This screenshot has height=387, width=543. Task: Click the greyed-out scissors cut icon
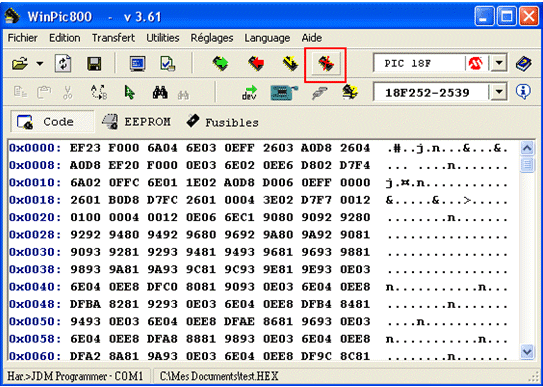[x=68, y=92]
